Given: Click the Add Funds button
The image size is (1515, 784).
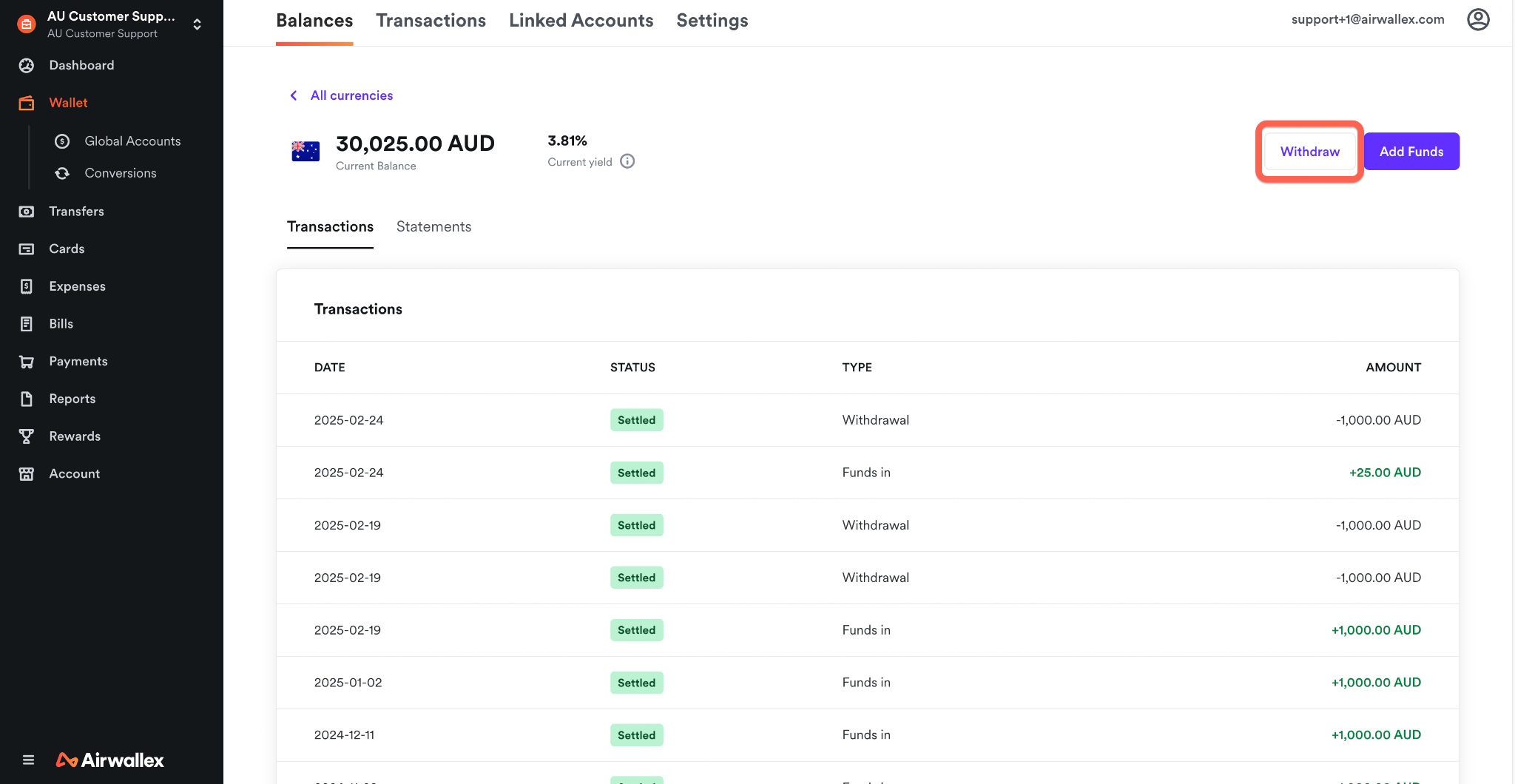Looking at the screenshot, I should click(1411, 152).
